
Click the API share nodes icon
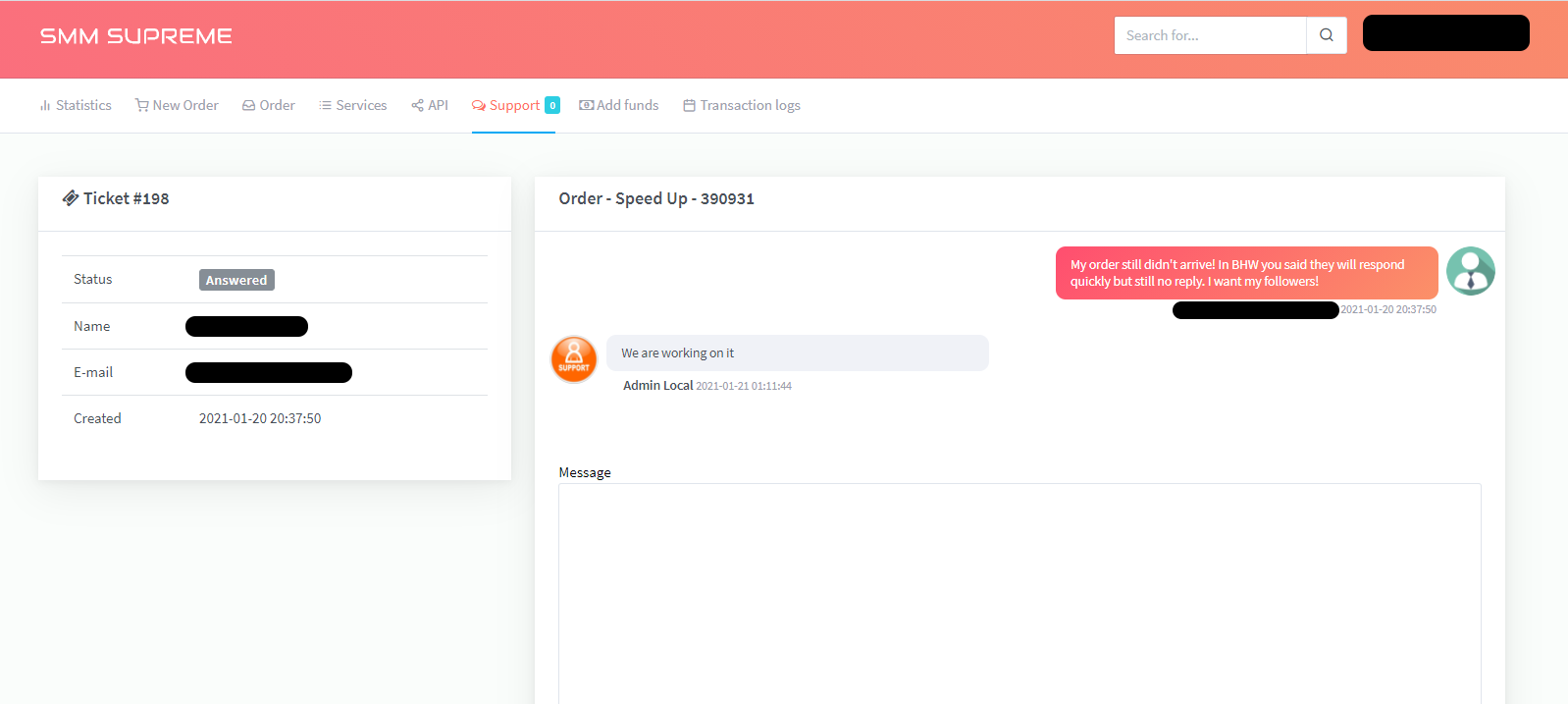click(417, 105)
